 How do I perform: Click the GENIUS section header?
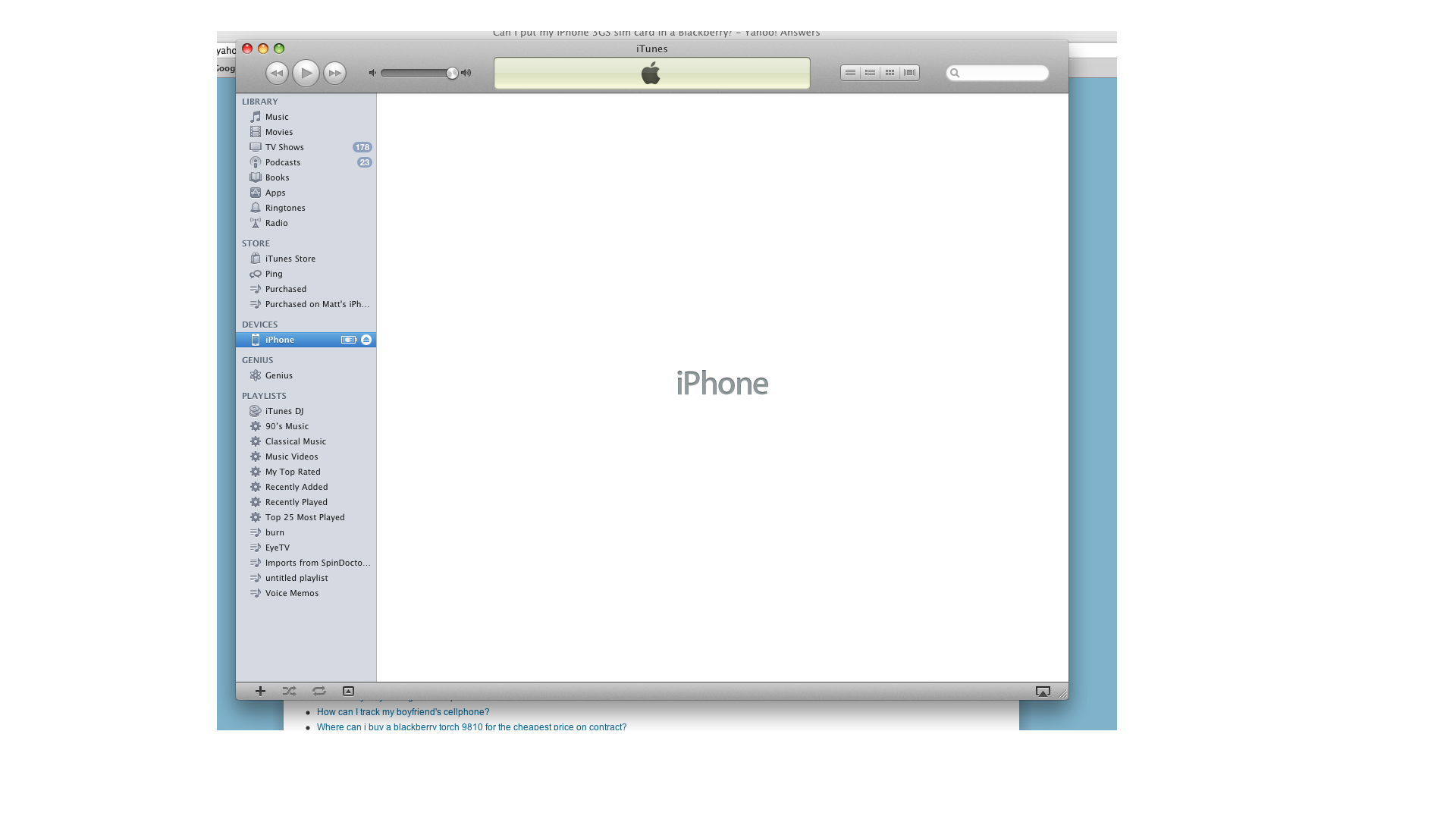point(257,360)
